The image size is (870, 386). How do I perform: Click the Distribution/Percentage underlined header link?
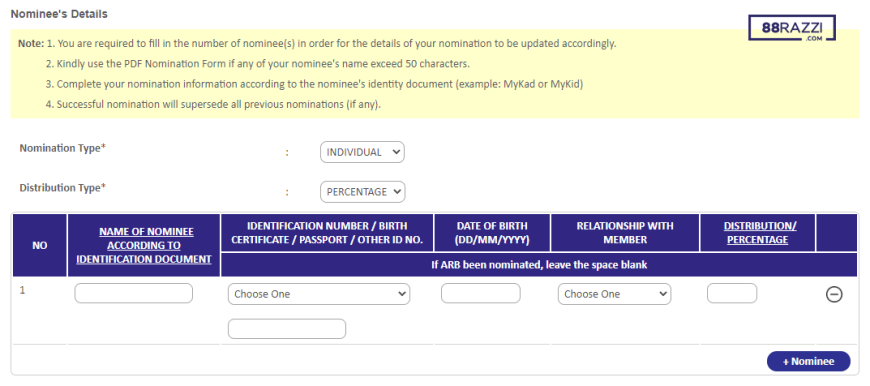click(x=757, y=233)
